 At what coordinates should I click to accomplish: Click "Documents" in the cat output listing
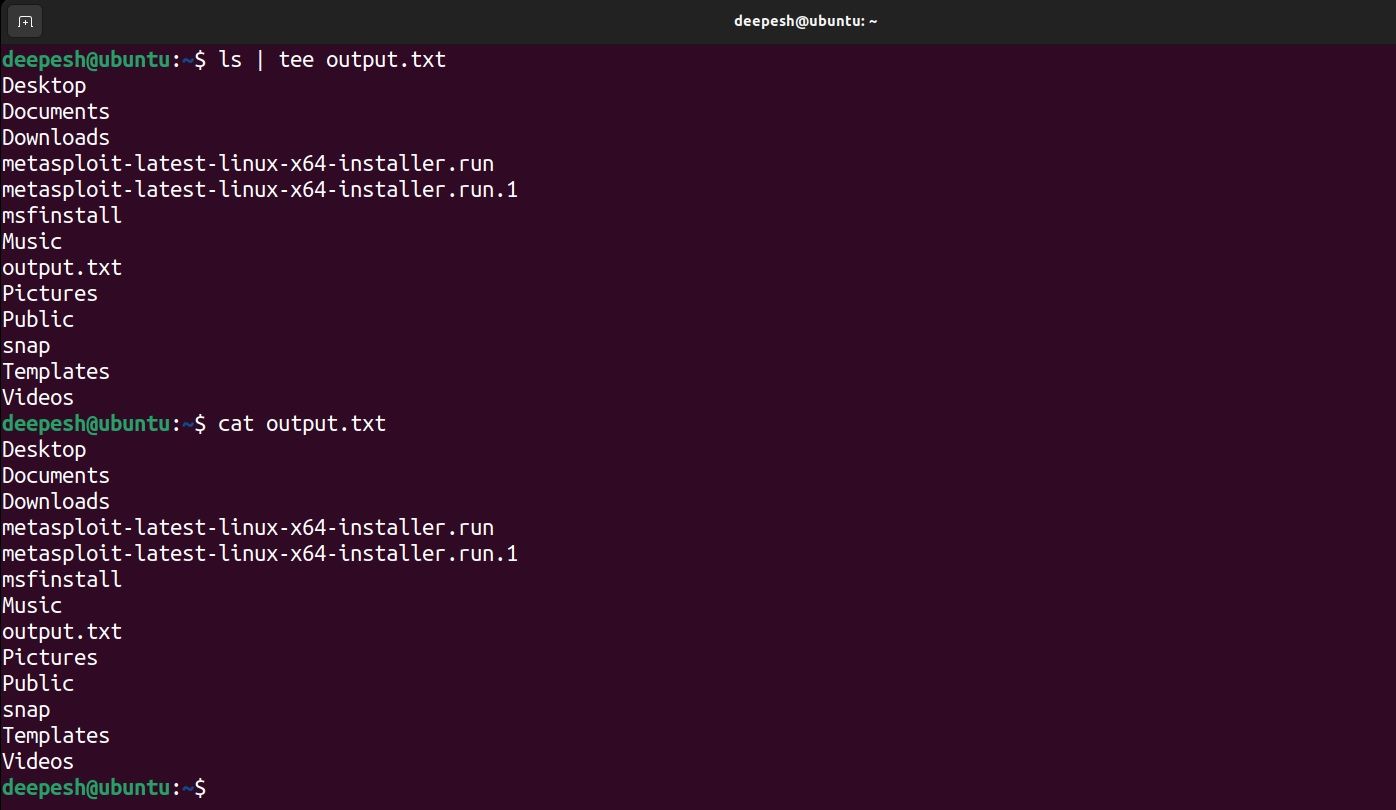pos(56,476)
